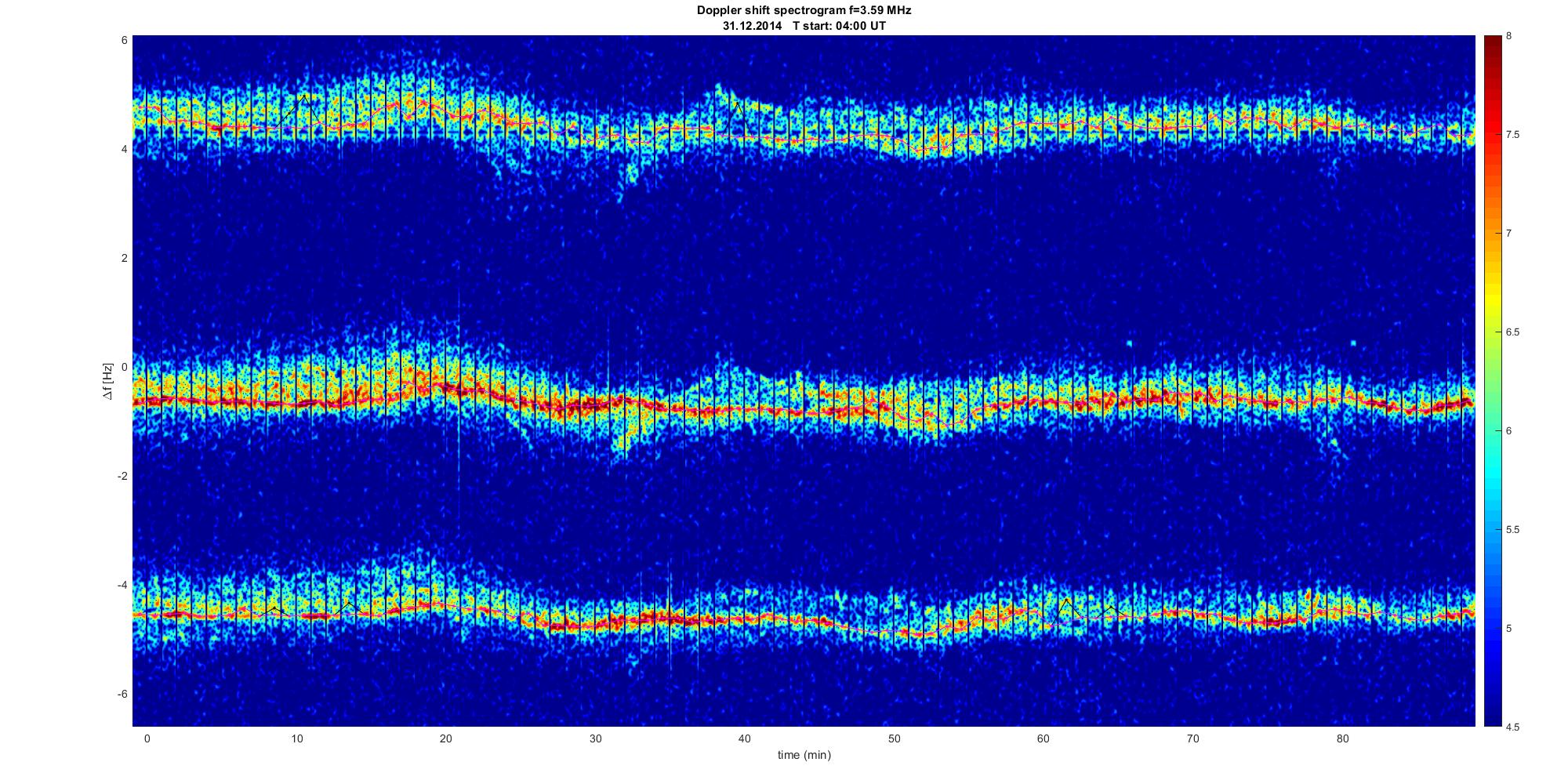This screenshot has width=1568, height=780.
Task: Click the subtitle '31.12.2014 T start: 04:00 UT'
Action: 804,25
